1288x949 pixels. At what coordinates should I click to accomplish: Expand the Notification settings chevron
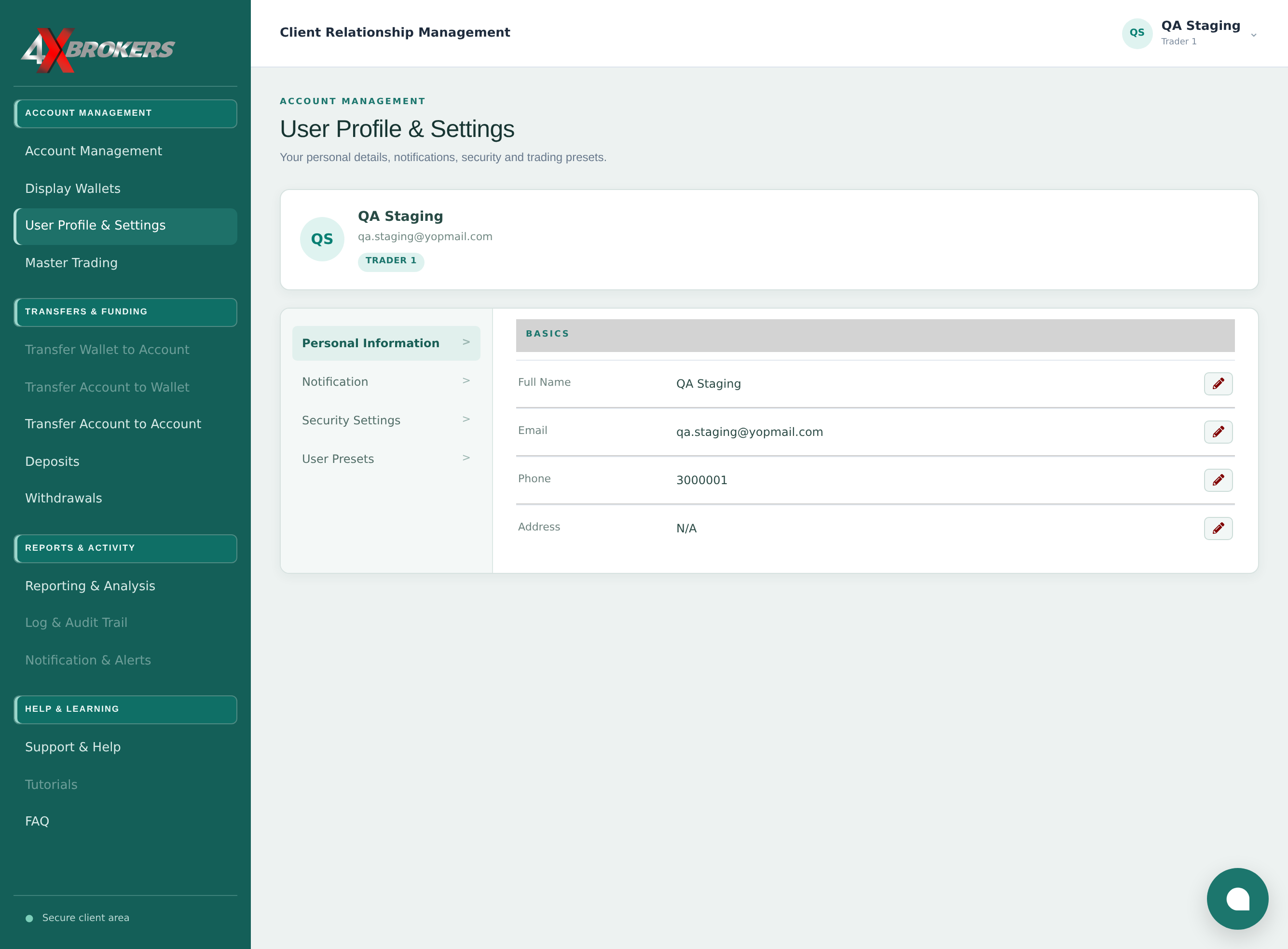coord(466,381)
